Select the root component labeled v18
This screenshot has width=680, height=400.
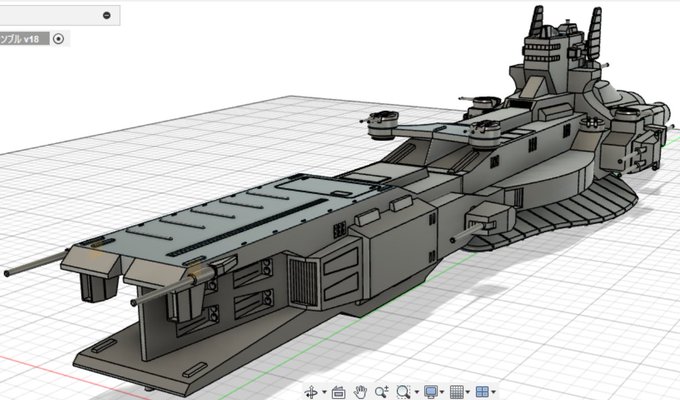tap(24, 39)
